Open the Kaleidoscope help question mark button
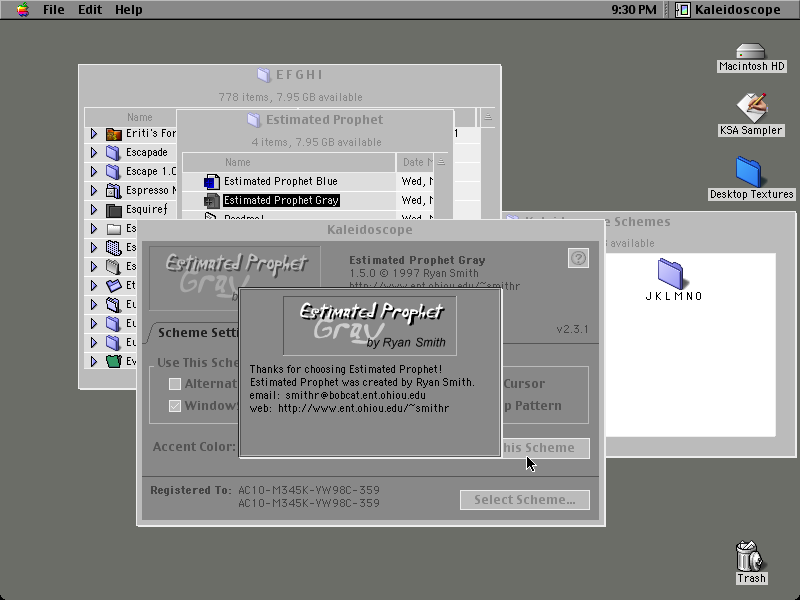 pos(578,258)
